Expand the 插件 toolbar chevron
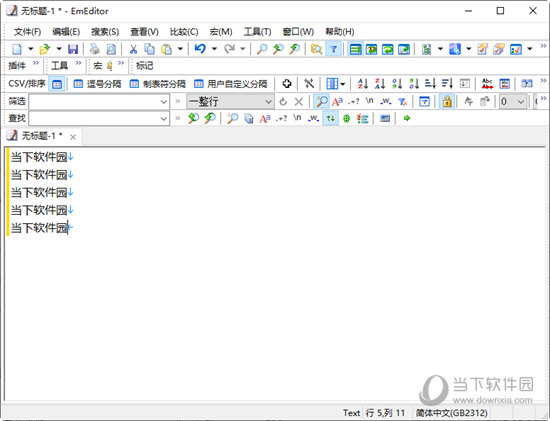Image resolution: width=550 pixels, height=421 pixels. [36, 64]
